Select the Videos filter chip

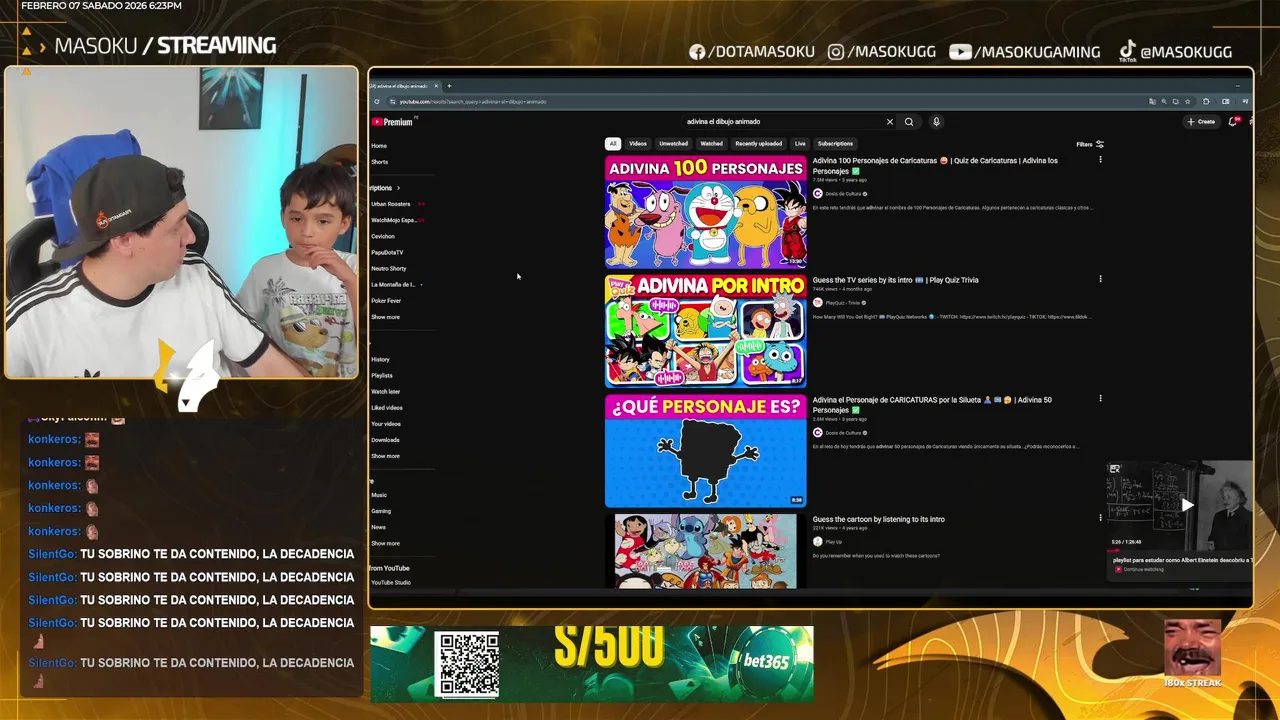[x=638, y=144]
